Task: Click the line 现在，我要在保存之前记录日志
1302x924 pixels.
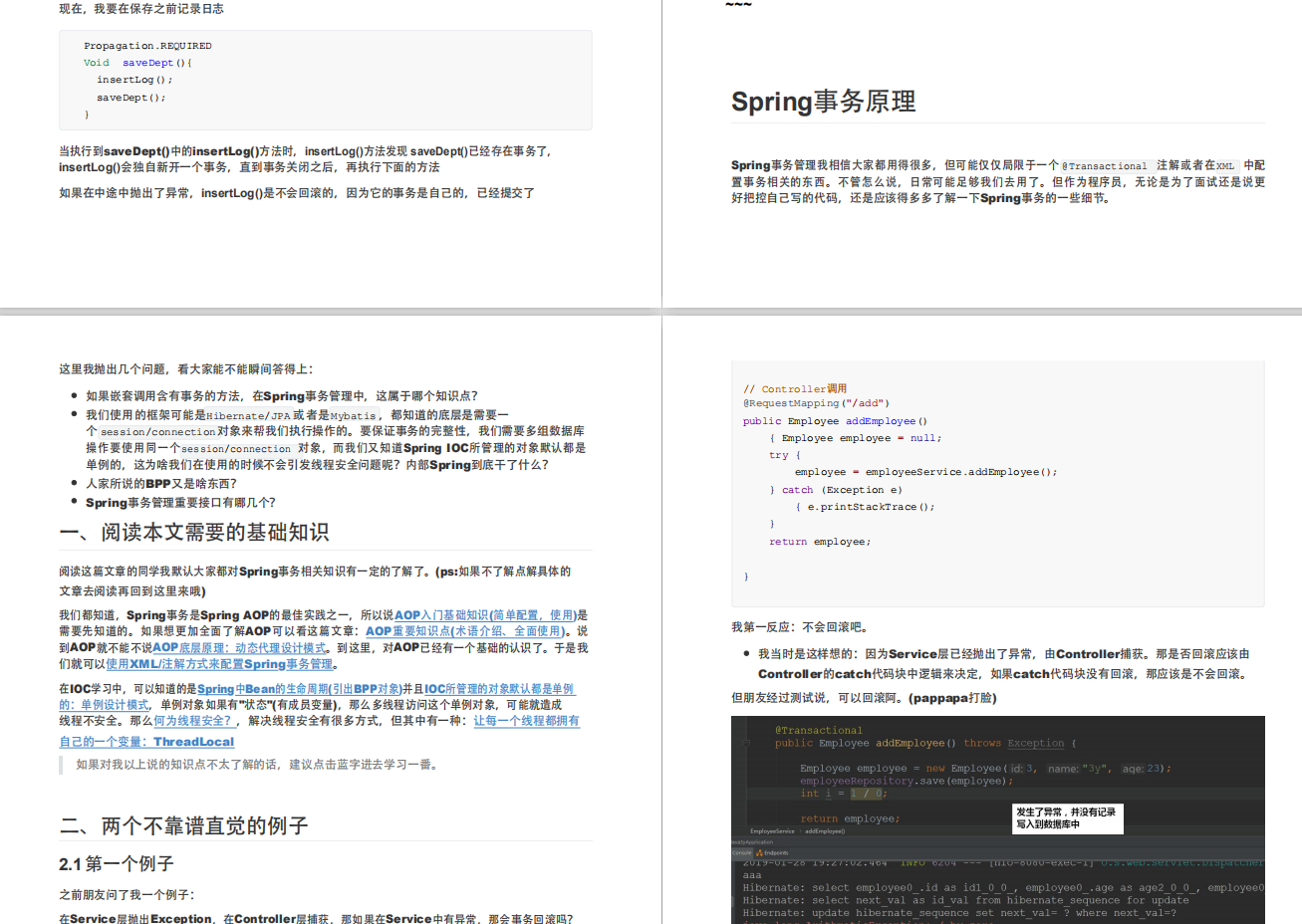Action: [141, 9]
